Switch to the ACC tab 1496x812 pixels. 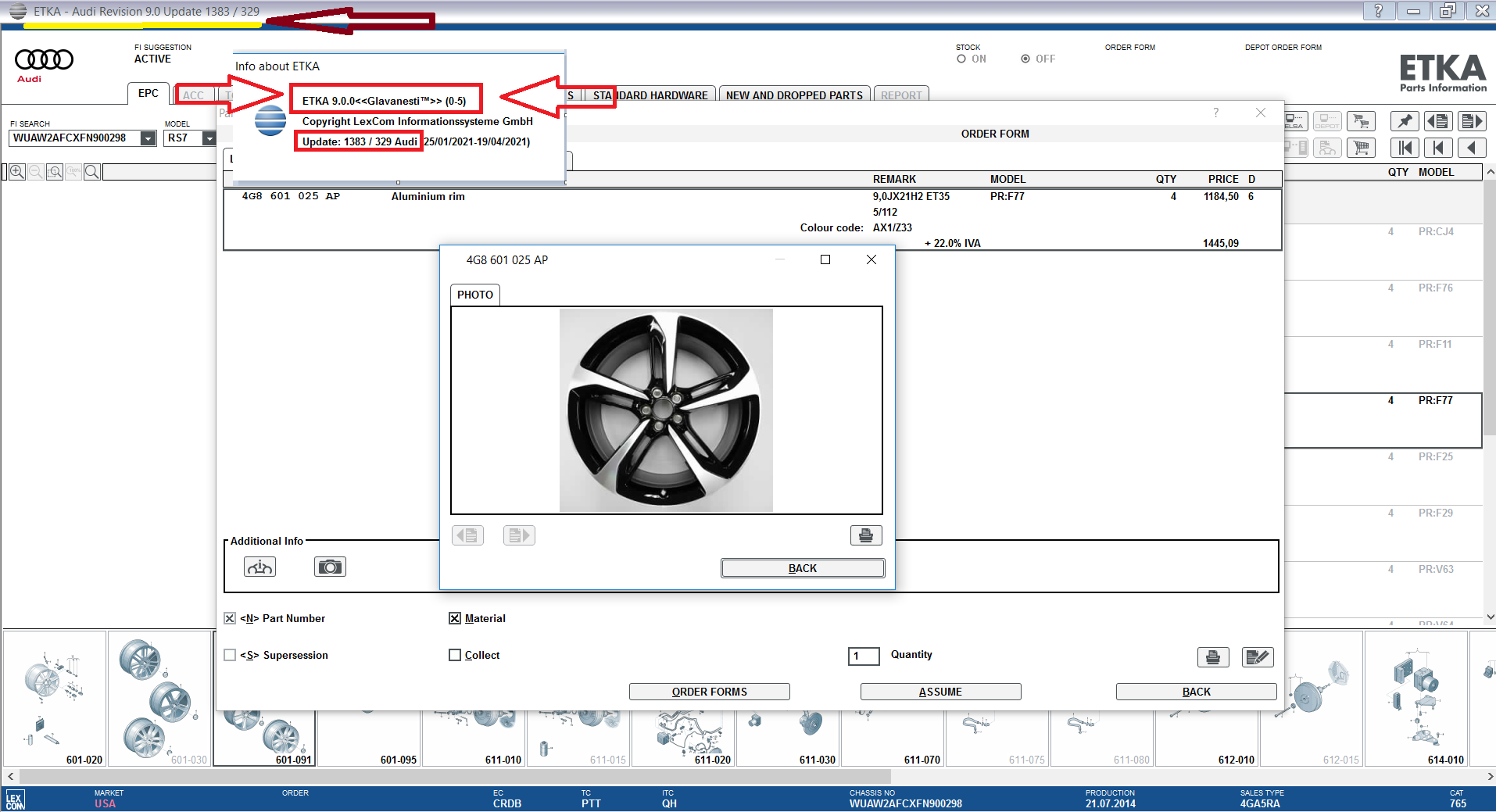[x=193, y=95]
